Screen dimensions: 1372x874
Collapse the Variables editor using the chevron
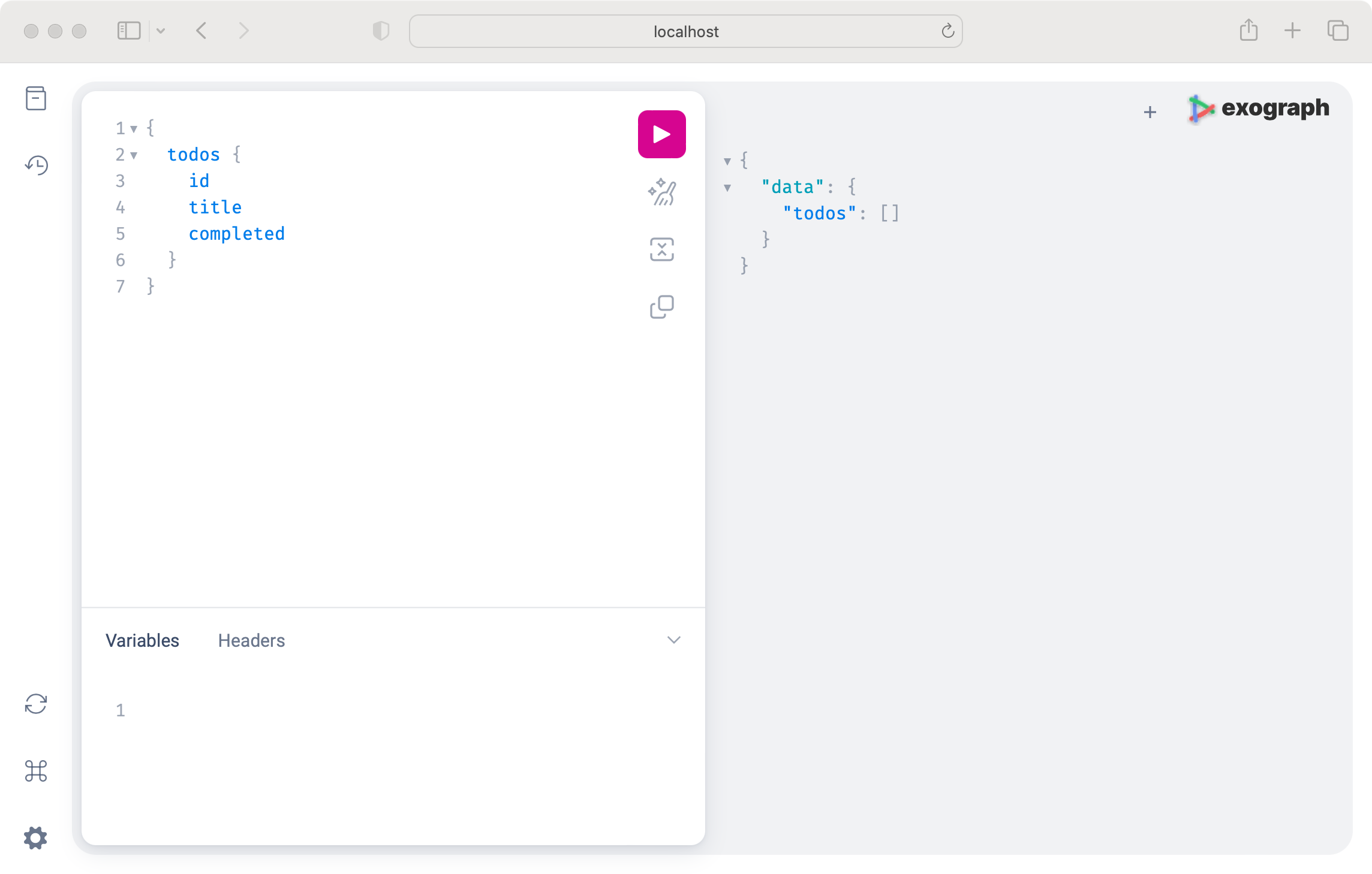click(x=674, y=640)
